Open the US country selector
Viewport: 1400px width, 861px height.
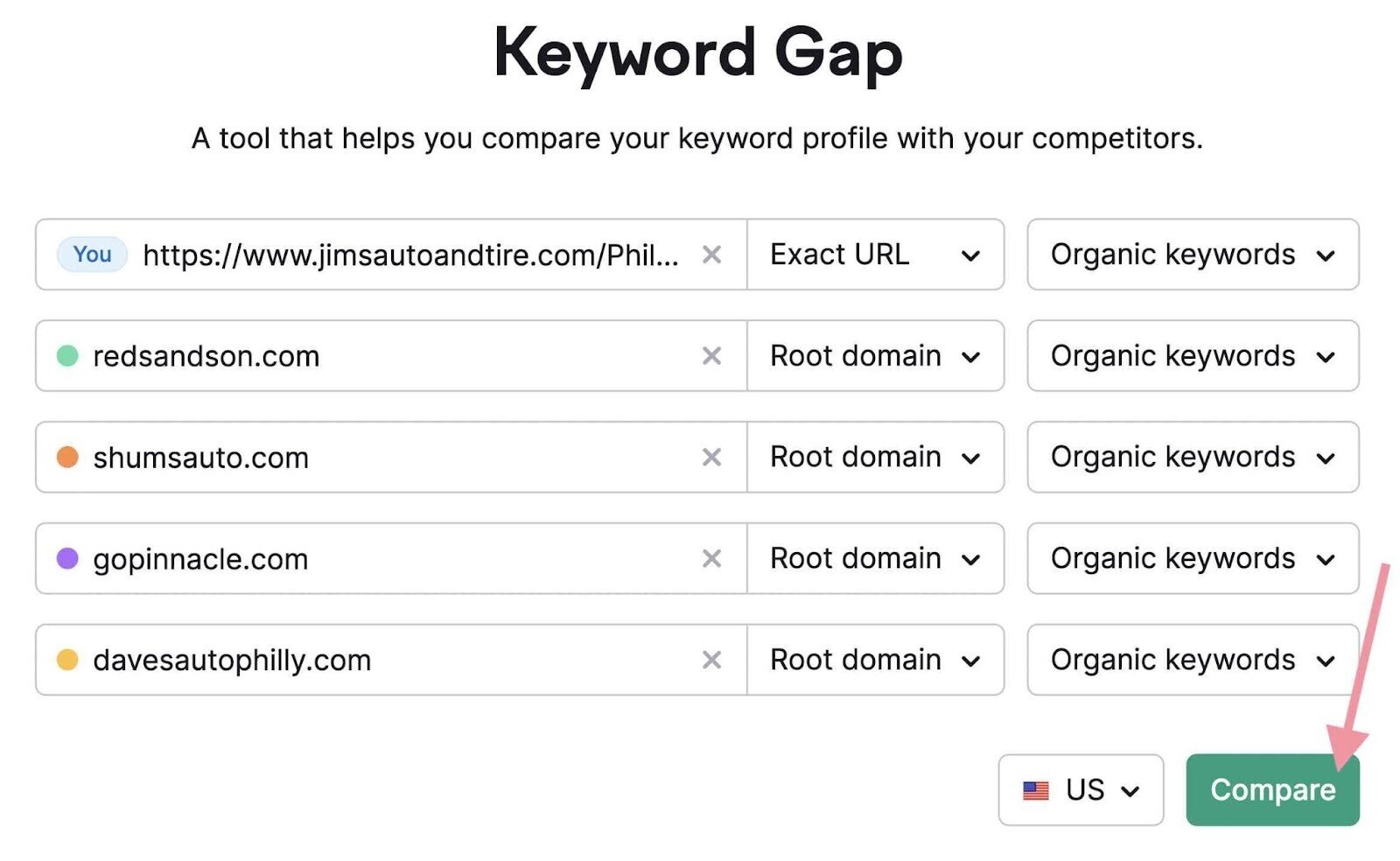pos(1081,790)
